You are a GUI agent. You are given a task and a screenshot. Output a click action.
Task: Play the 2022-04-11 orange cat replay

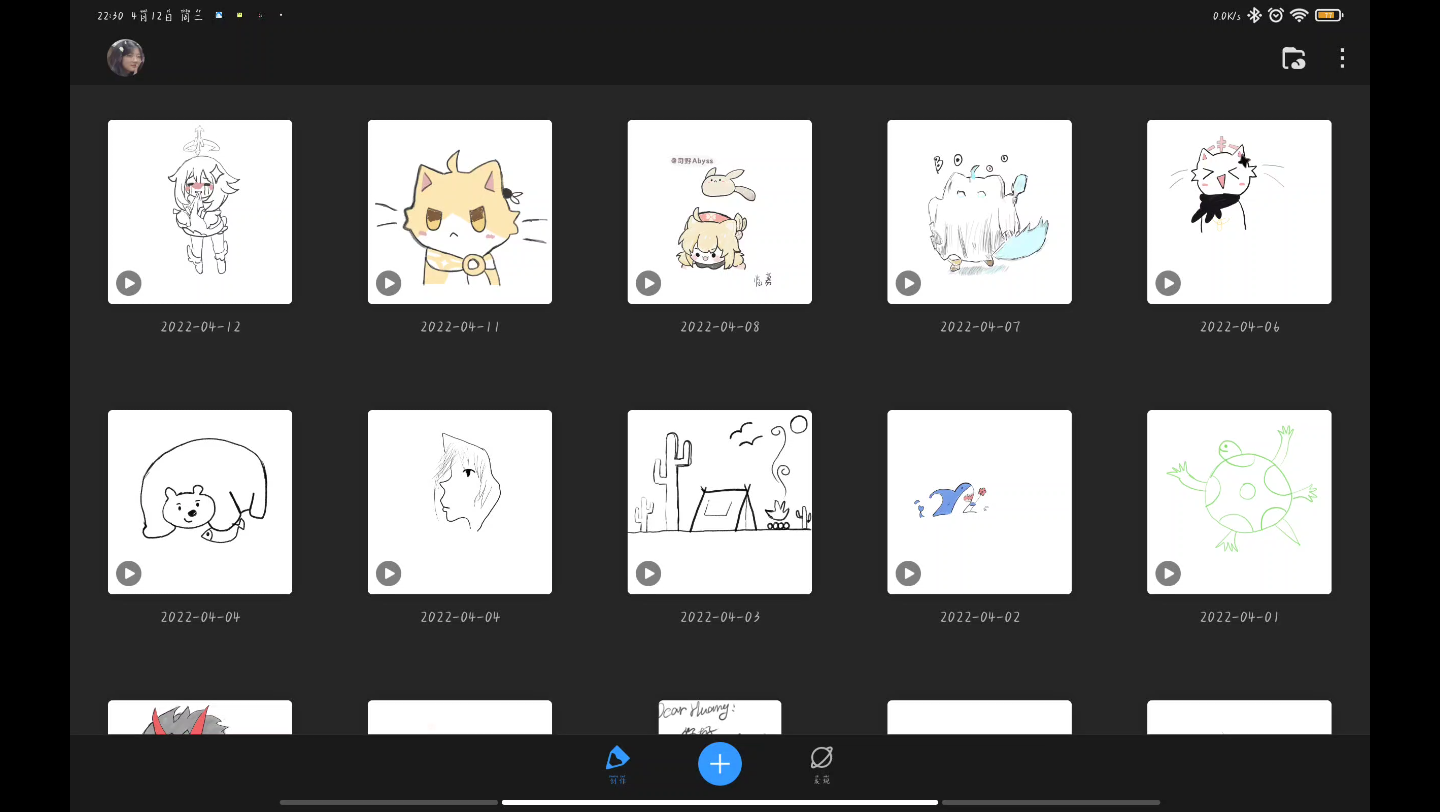[389, 283]
